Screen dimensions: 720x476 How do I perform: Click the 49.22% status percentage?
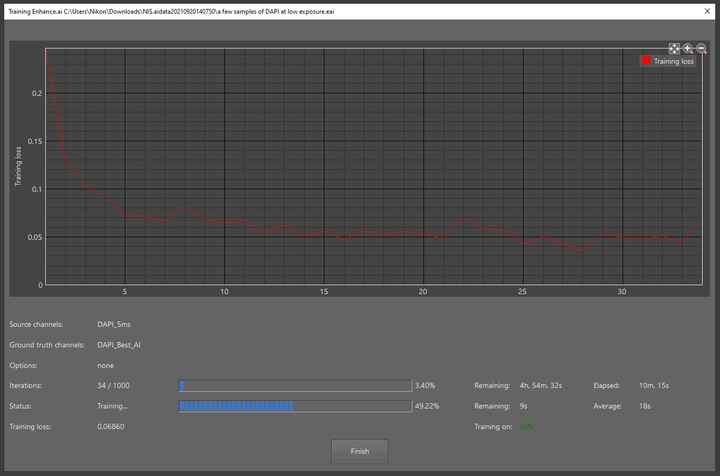[426, 406]
